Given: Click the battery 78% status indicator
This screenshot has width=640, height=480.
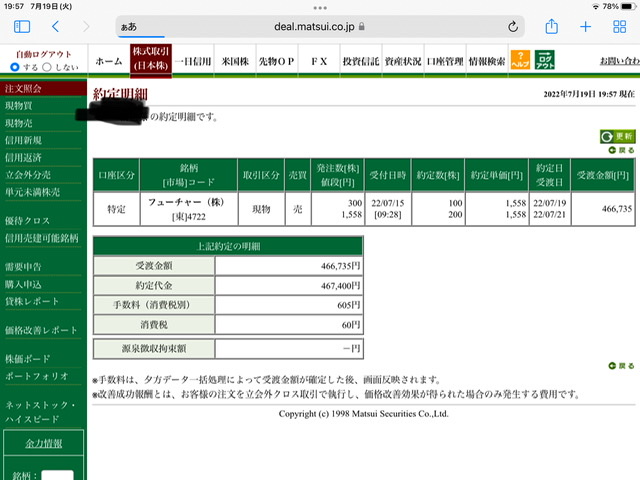Looking at the screenshot, I should click(619, 7).
